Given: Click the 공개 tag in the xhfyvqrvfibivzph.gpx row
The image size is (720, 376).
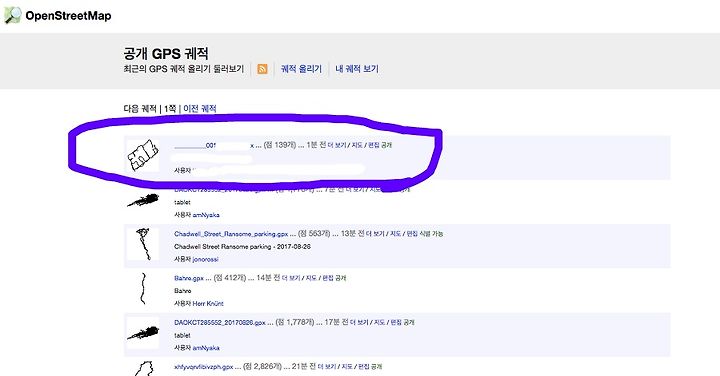Looking at the screenshot, I should [x=376, y=367].
